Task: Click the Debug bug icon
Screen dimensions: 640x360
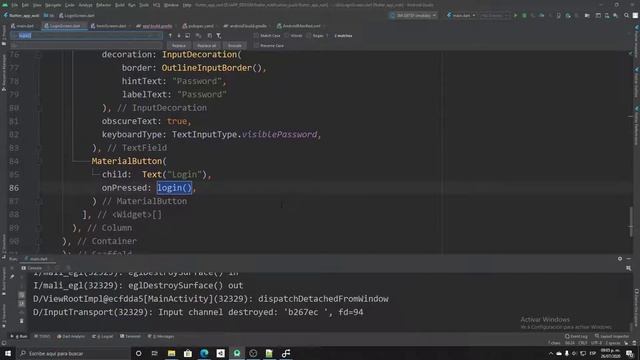Action: (524, 16)
